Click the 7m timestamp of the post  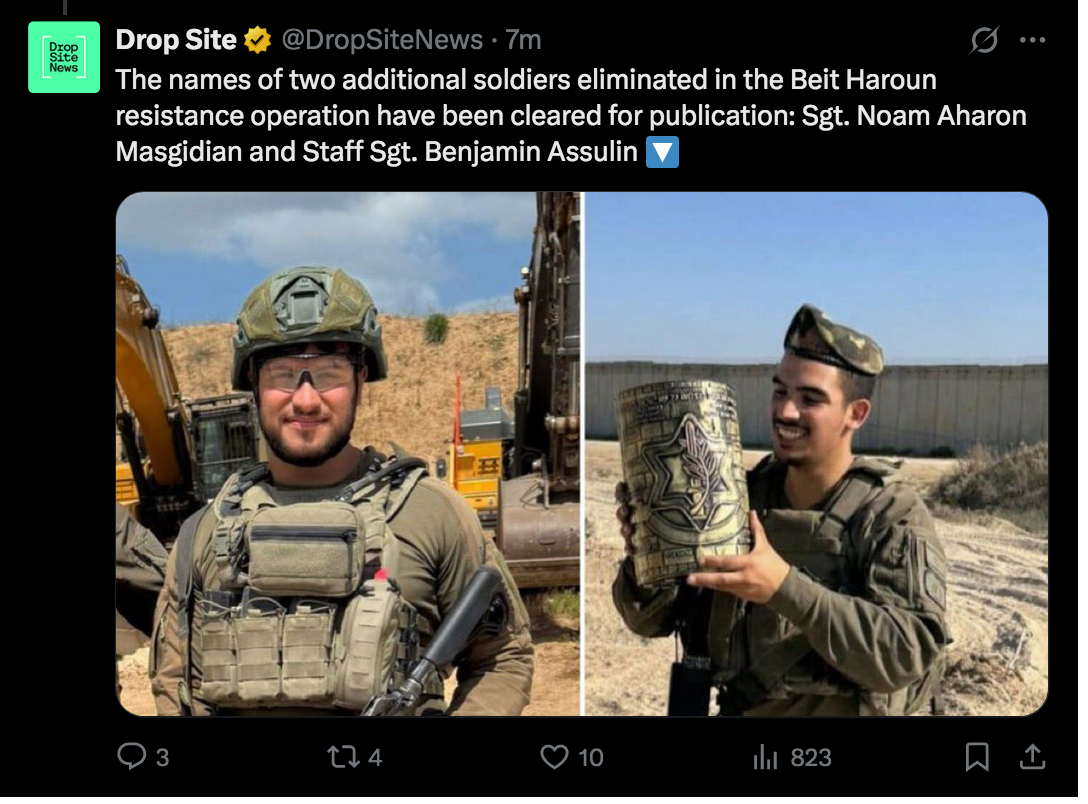pos(523,40)
